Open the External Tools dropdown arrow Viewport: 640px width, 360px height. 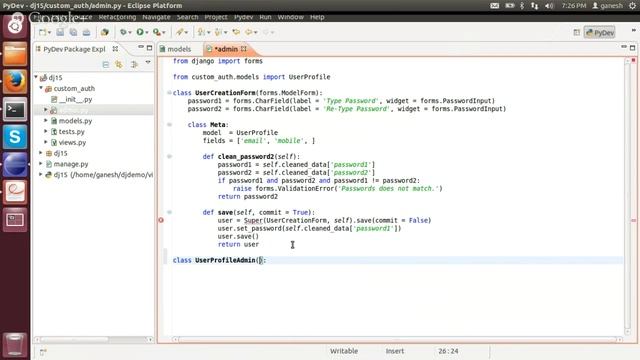pyautogui.click(x=164, y=33)
